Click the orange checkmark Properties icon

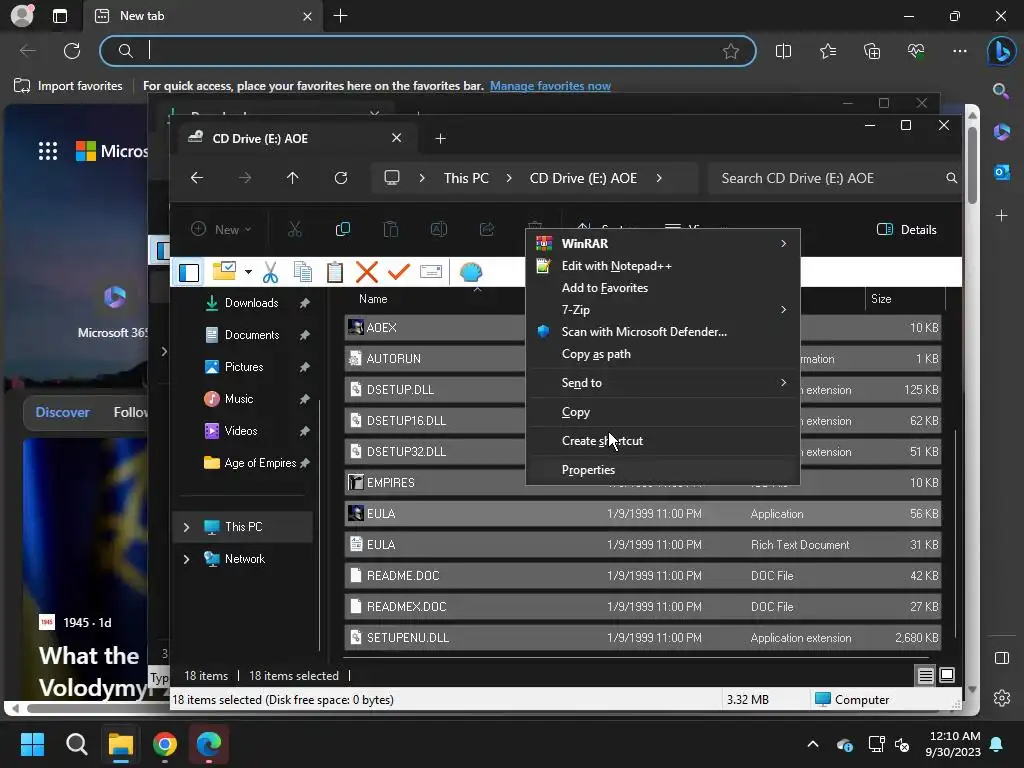[398, 272]
